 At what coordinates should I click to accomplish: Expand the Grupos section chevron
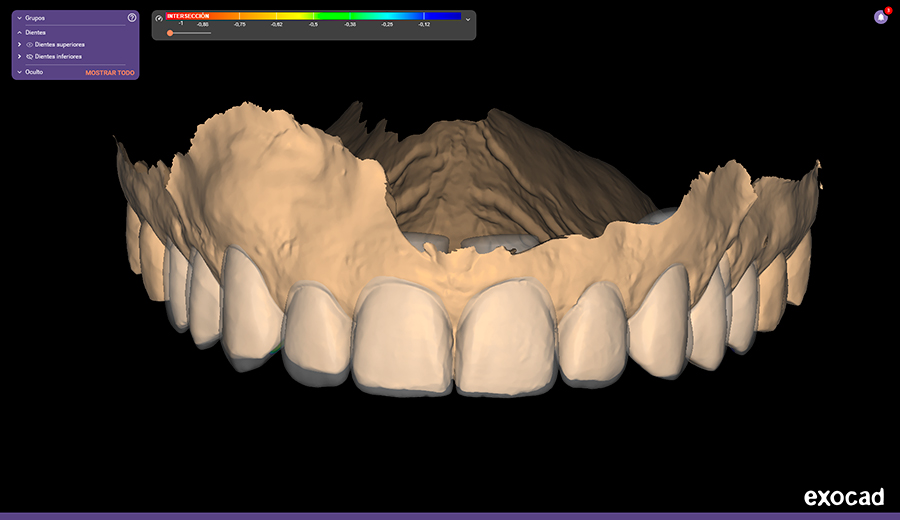pos(19,18)
